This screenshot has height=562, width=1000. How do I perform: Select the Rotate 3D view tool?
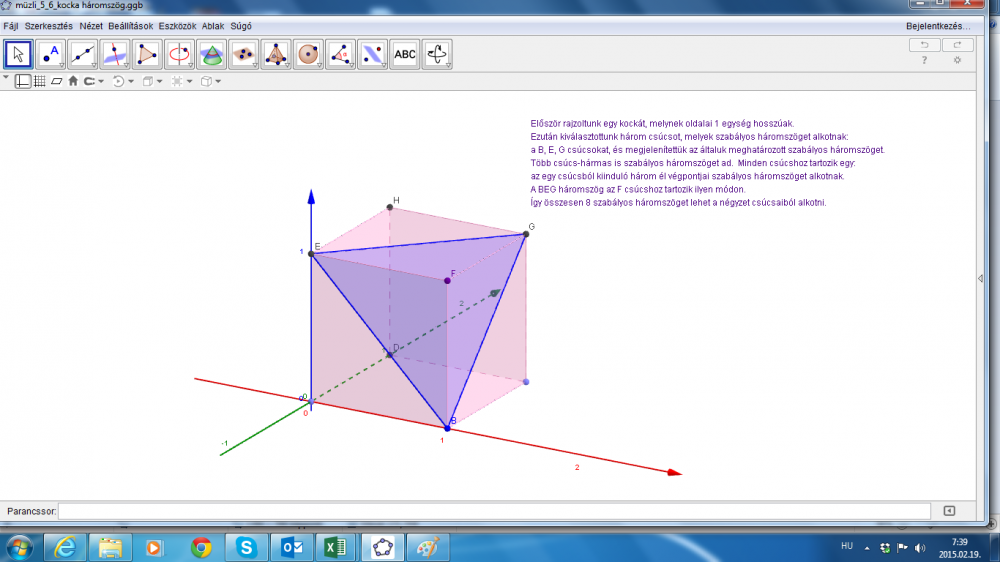(x=437, y=54)
